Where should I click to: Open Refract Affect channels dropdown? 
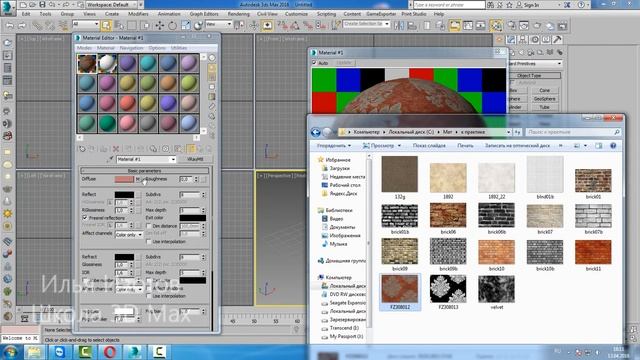(x=129, y=289)
